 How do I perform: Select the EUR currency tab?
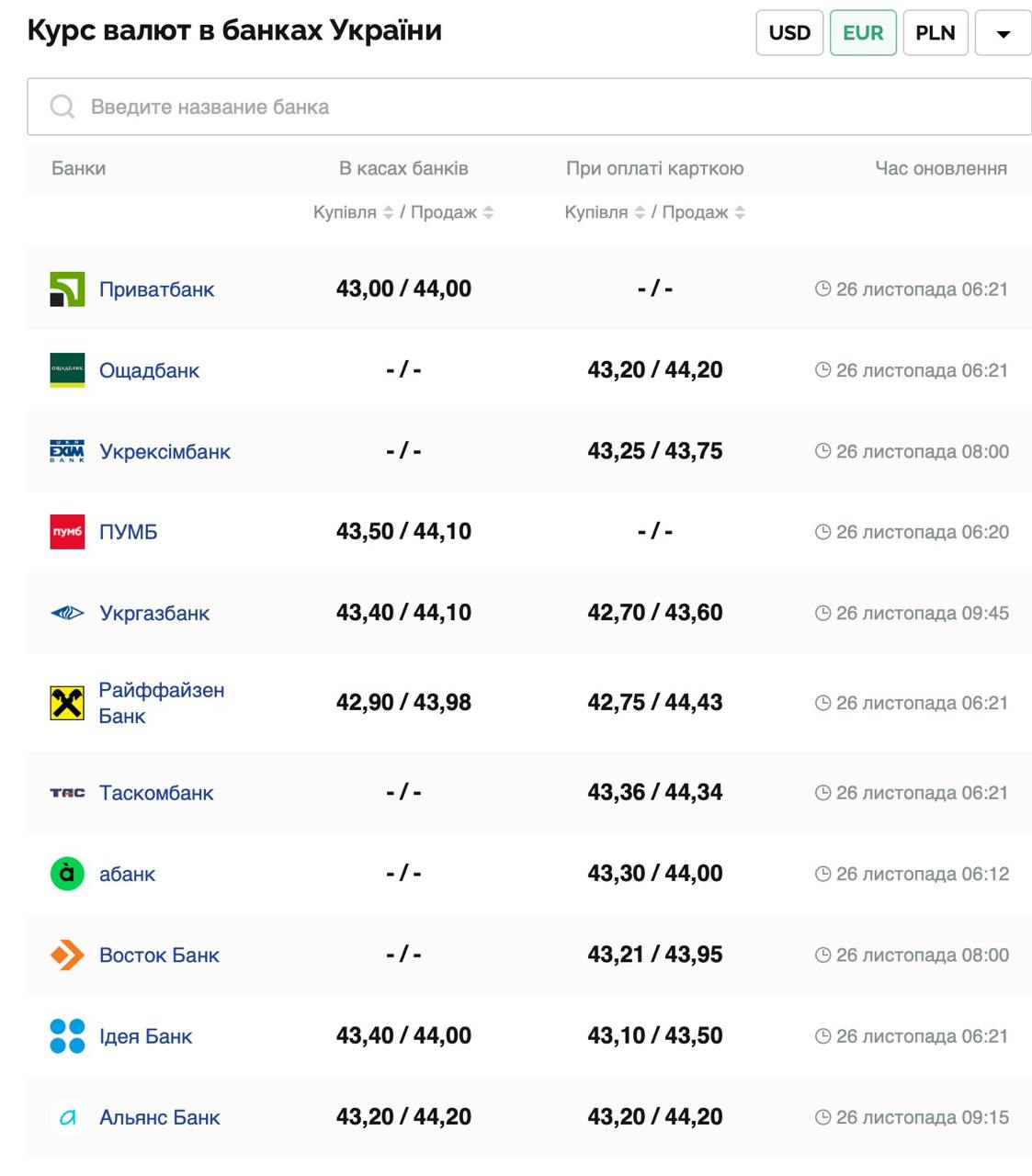point(863,33)
